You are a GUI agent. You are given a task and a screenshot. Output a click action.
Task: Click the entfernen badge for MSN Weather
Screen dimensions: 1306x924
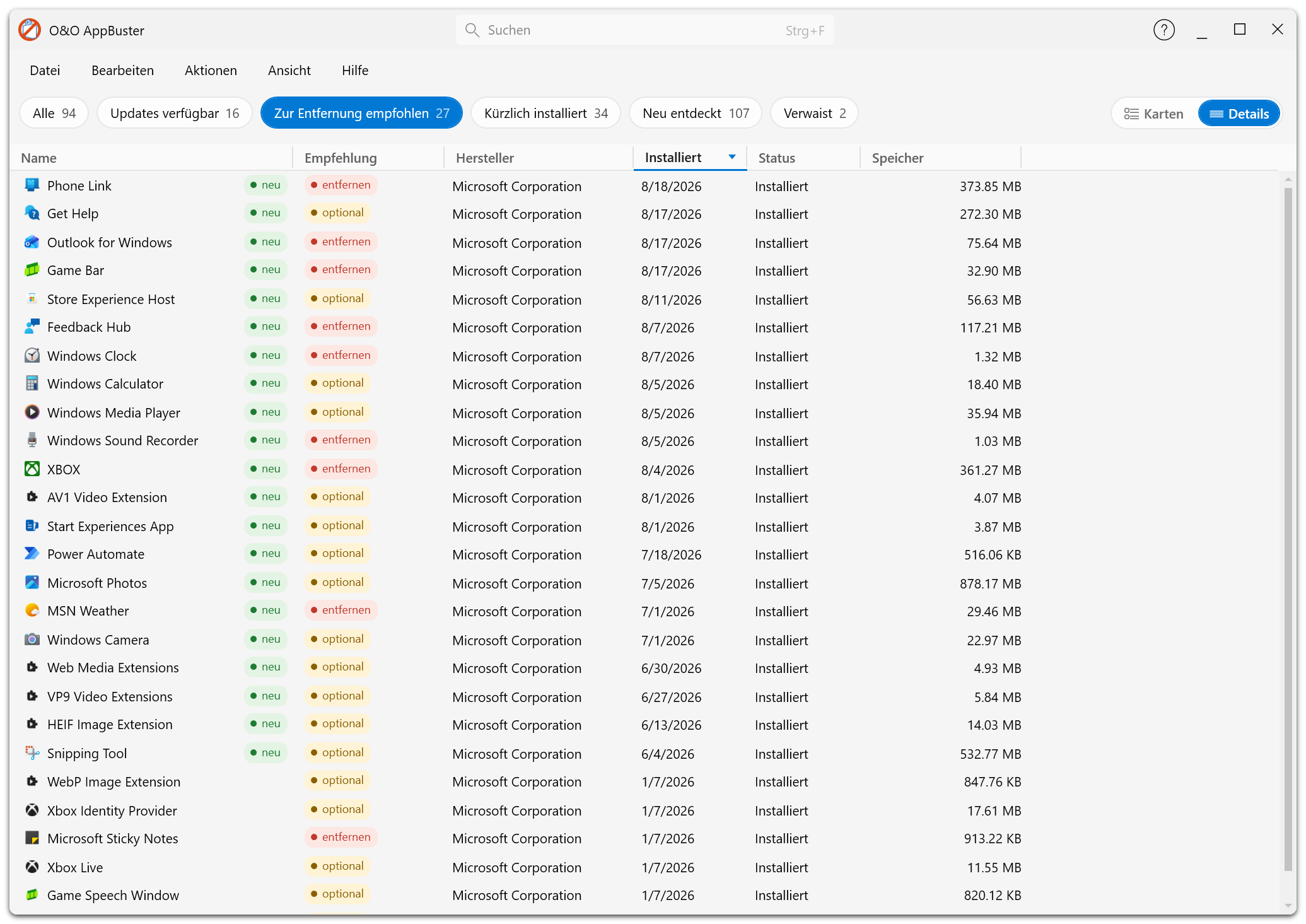click(x=341, y=610)
